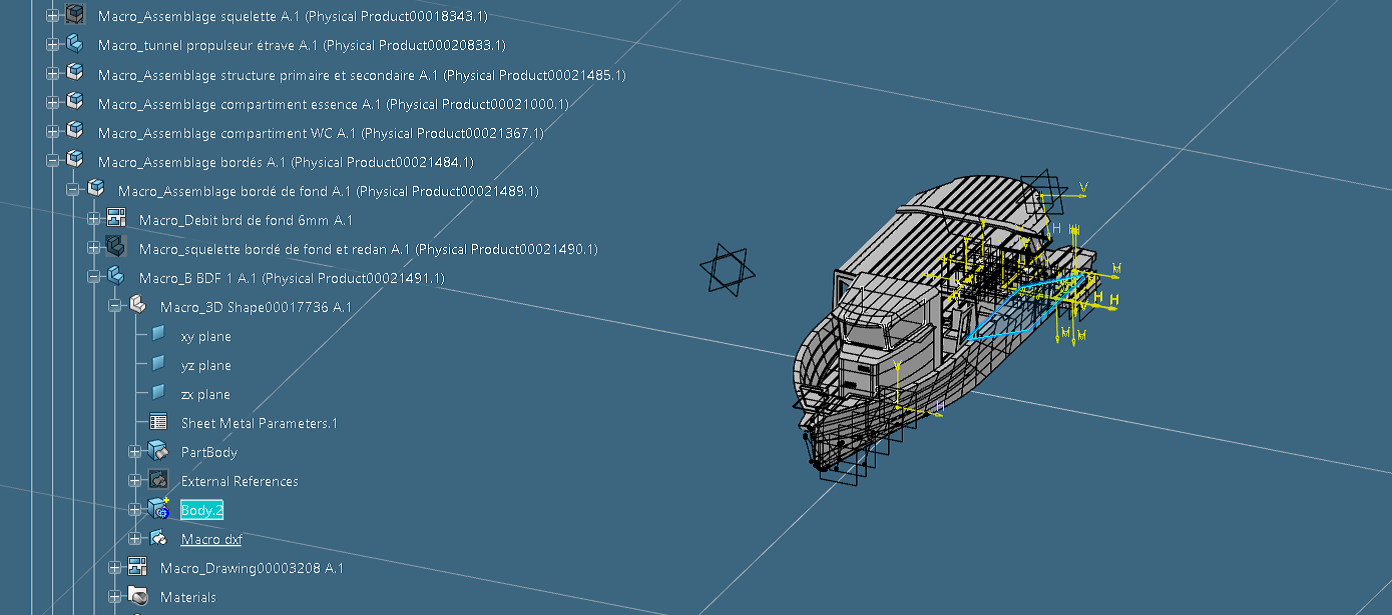
Task: Click the External References icon
Action: pos(158,480)
